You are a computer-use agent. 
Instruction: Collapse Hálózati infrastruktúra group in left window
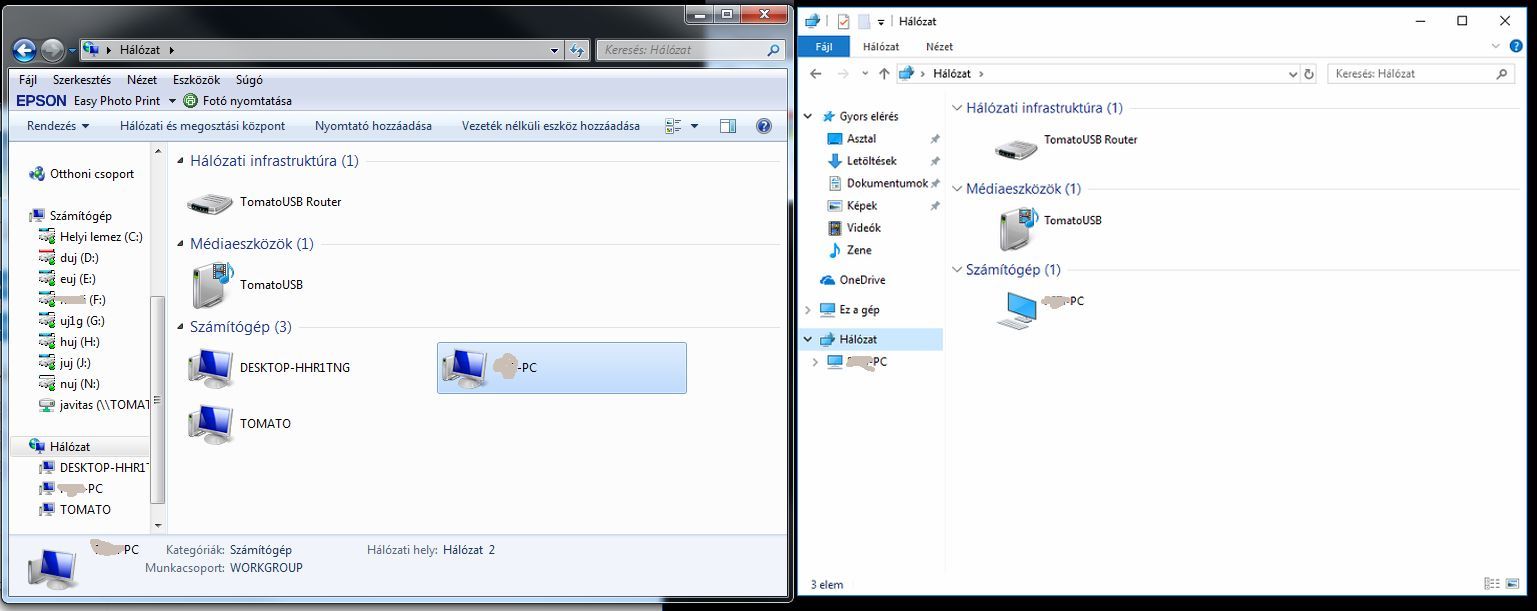coord(180,161)
